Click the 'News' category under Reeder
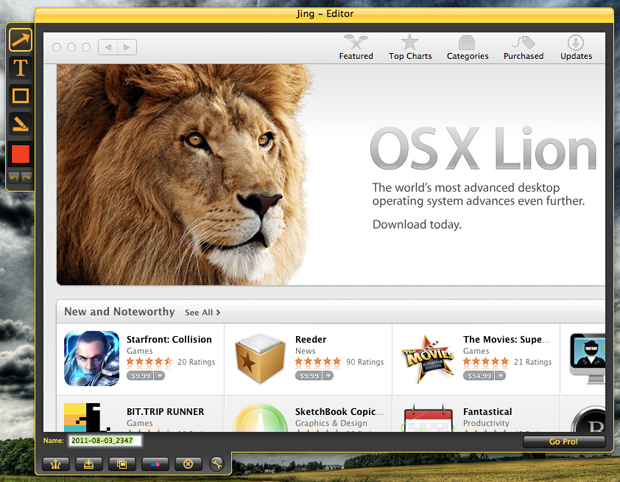The height and width of the screenshot is (482, 620). [305, 351]
